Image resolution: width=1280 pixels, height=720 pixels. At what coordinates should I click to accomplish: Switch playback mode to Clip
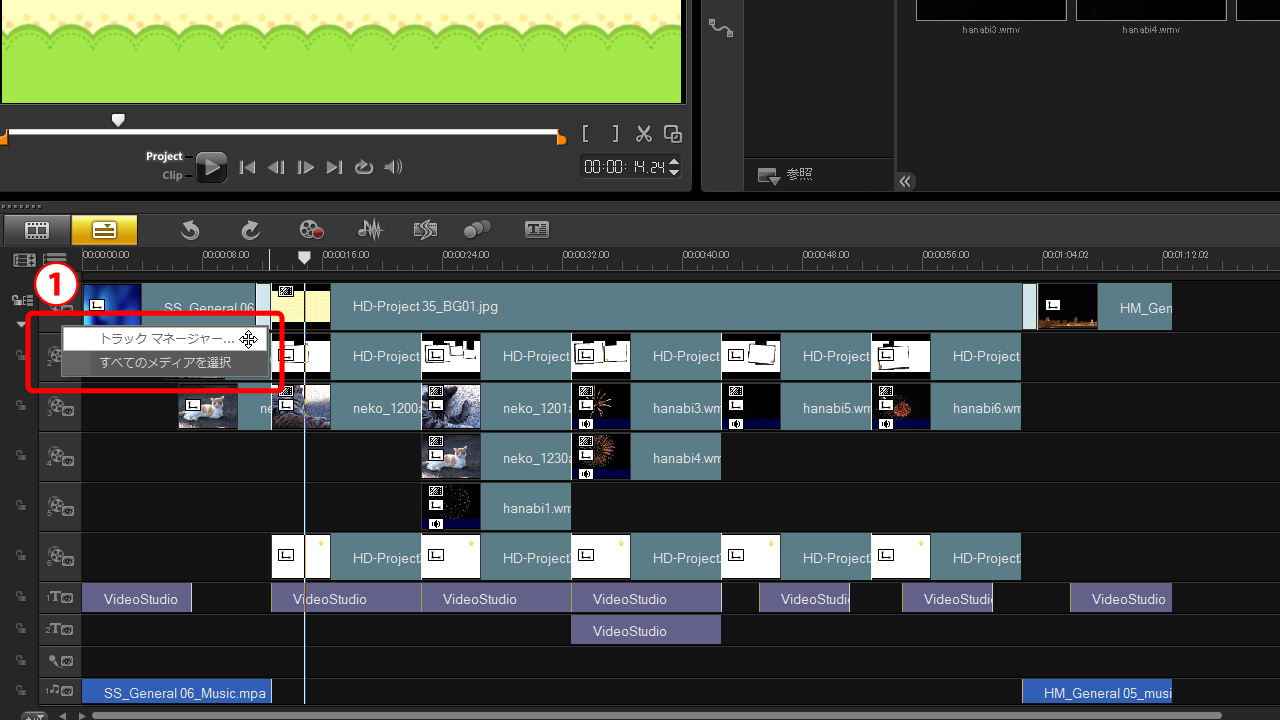coord(173,176)
